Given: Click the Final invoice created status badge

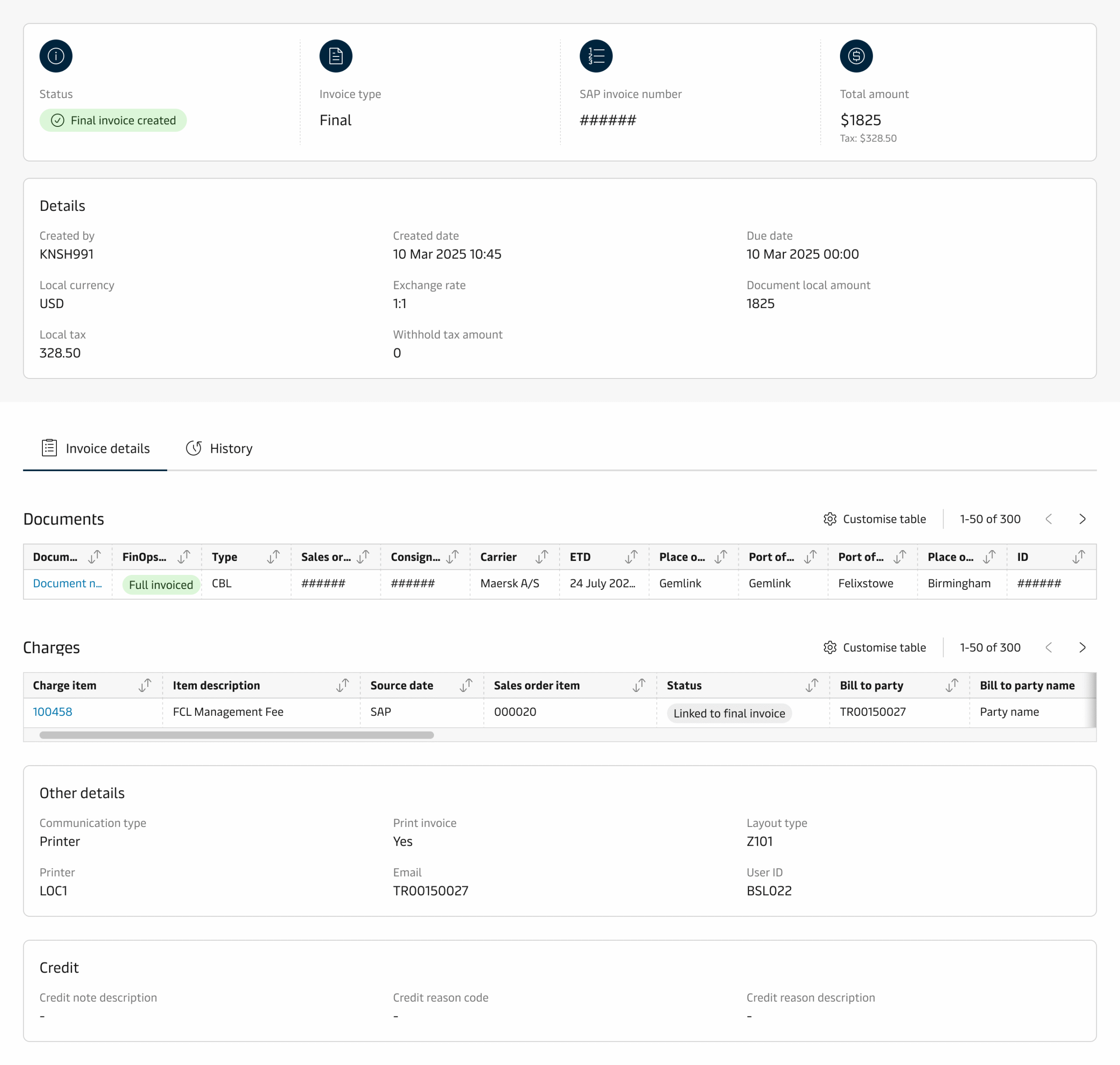Looking at the screenshot, I should (x=113, y=120).
